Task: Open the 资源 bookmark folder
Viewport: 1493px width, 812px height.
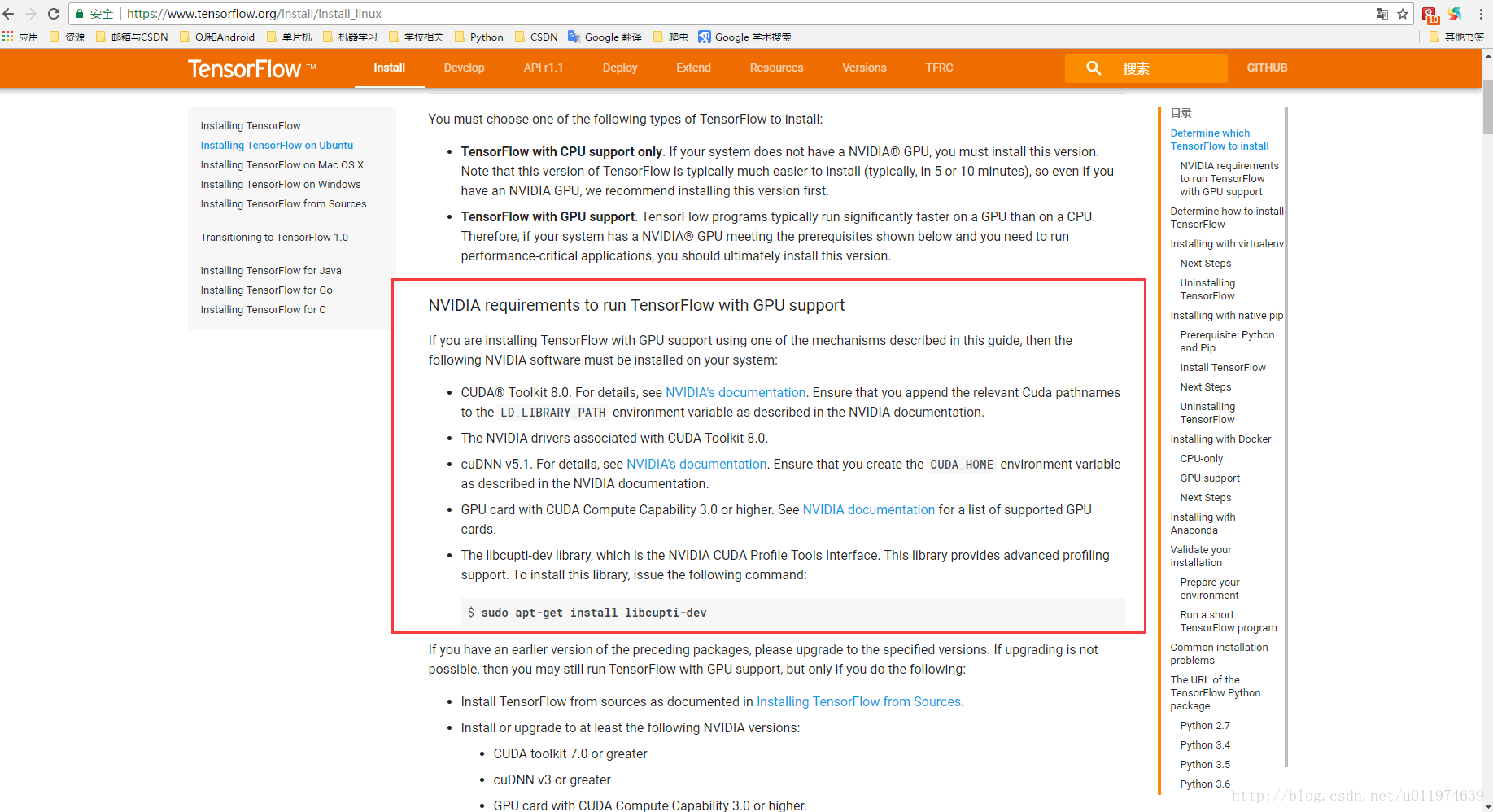Action: point(67,37)
